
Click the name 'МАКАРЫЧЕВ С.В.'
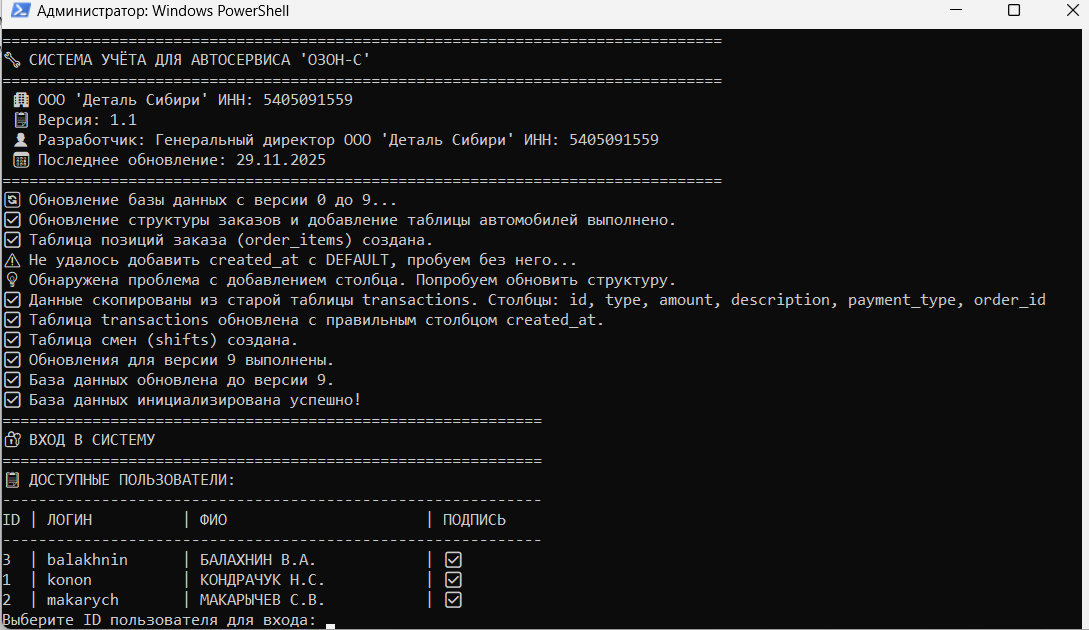(x=262, y=599)
